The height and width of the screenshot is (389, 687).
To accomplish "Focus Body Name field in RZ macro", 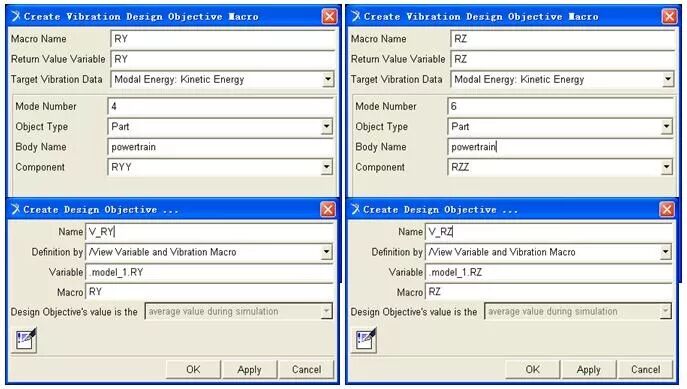I will [x=560, y=147].
